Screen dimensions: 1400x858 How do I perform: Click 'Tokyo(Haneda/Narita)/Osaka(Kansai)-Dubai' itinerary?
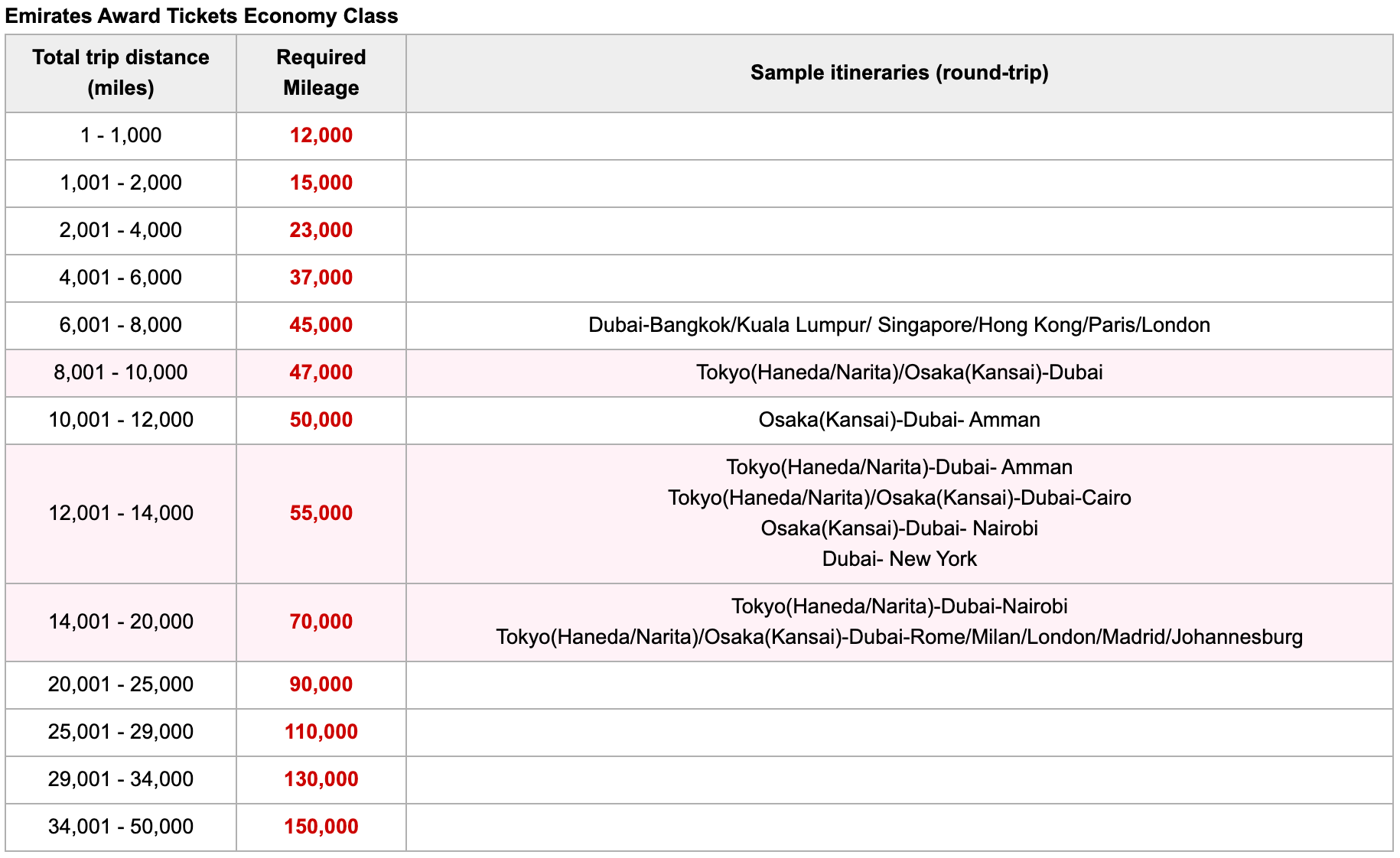pos(900,372)
